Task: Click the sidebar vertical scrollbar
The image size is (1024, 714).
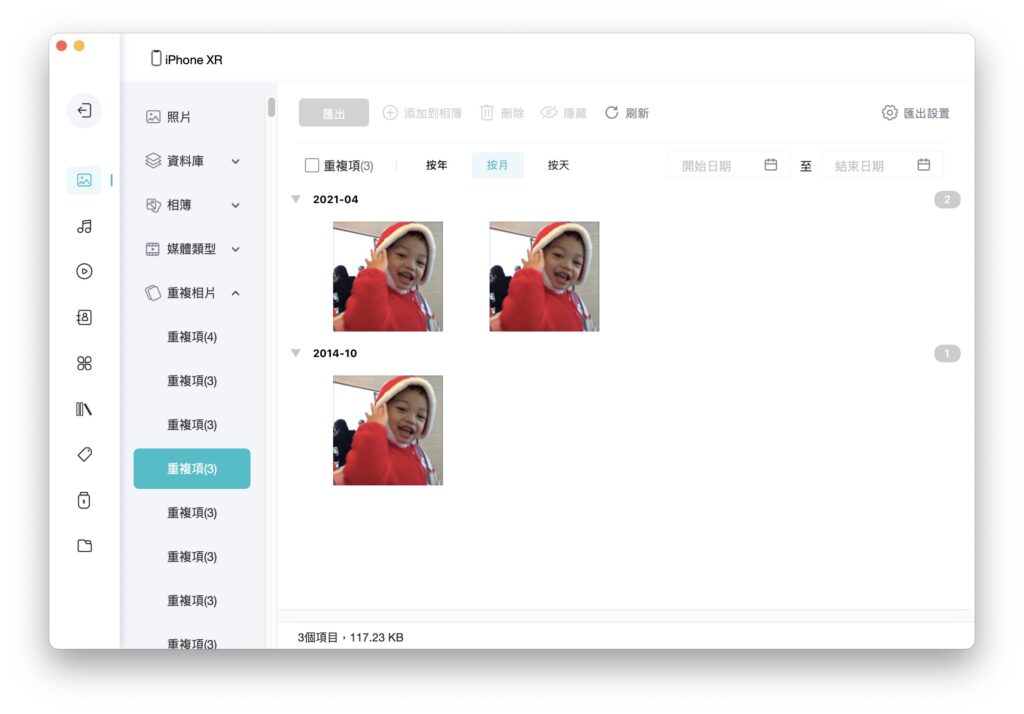Action: (x=271, y=107)
